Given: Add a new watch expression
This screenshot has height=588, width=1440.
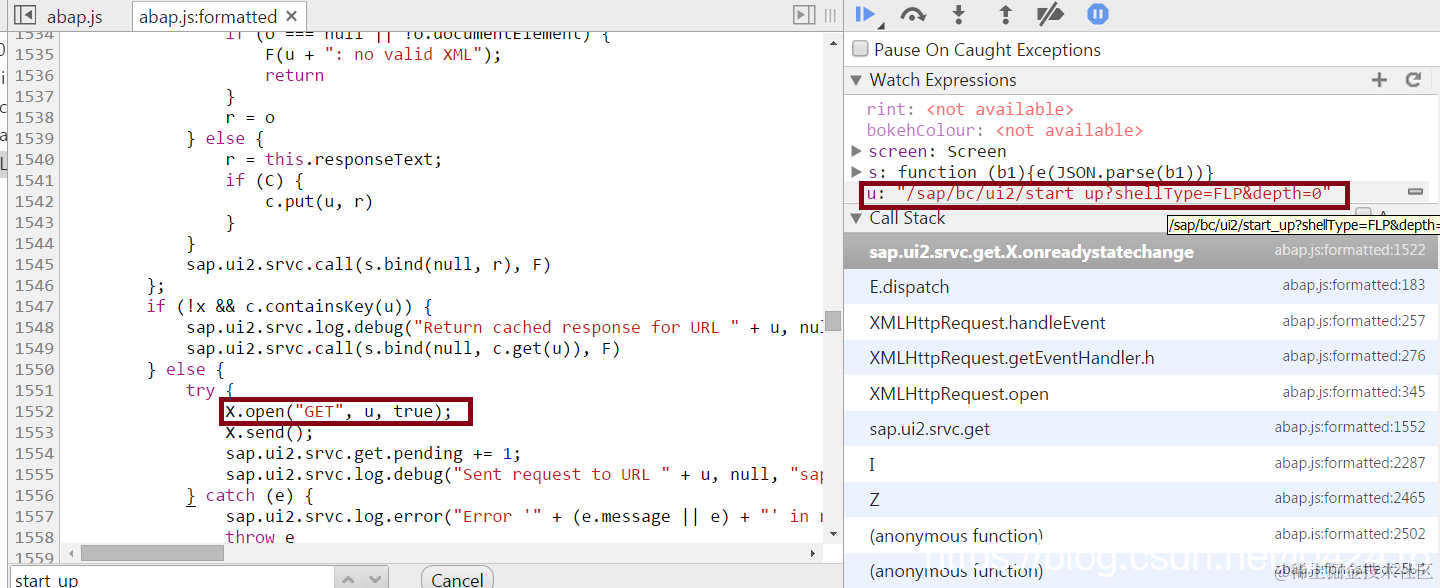Looking at the screenshot, I should [1379, 80].
